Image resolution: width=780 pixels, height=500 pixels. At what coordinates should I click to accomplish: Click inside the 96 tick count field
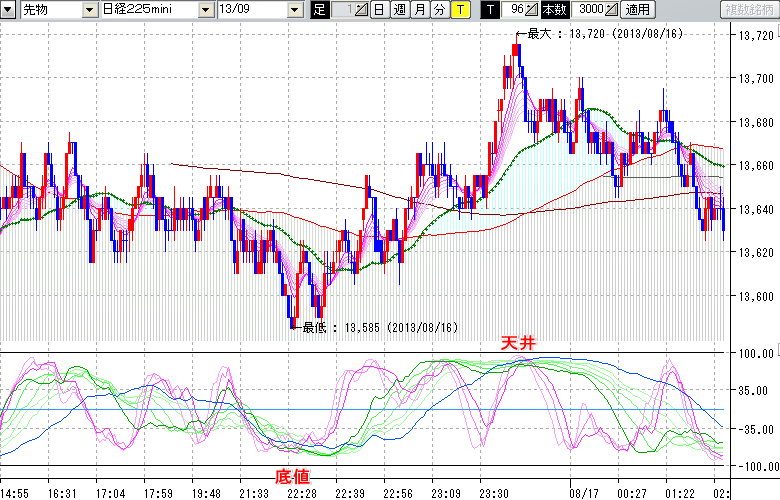pos(514,10)
